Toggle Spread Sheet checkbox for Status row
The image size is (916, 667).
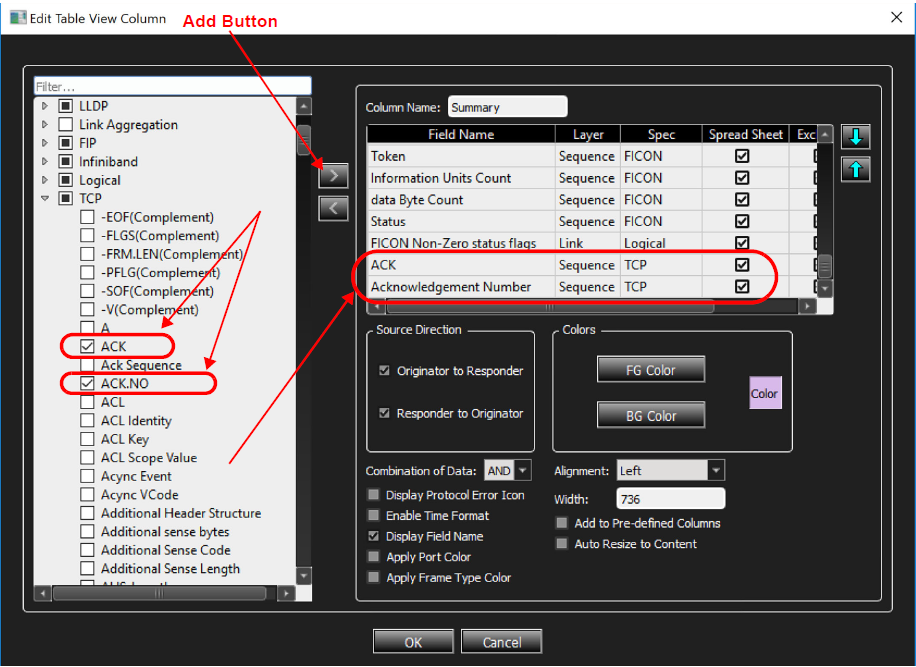coord(742,221)
